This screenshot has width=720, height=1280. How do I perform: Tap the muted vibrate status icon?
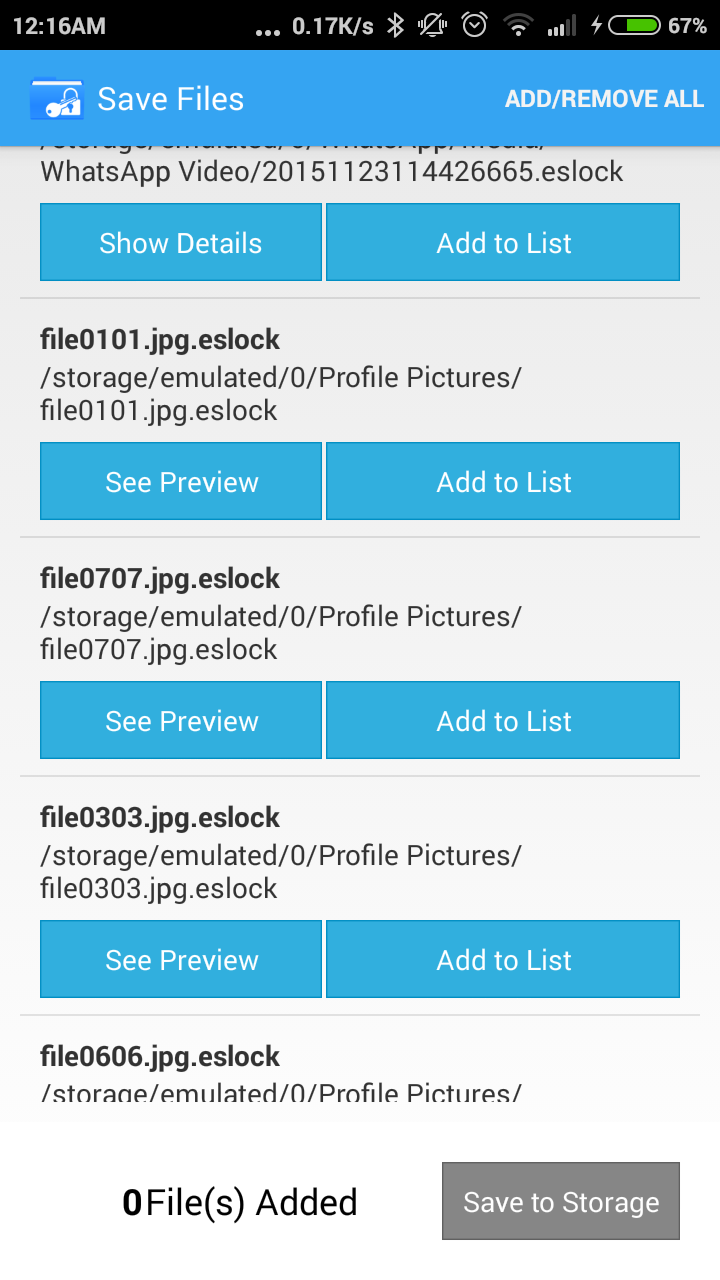435,26
